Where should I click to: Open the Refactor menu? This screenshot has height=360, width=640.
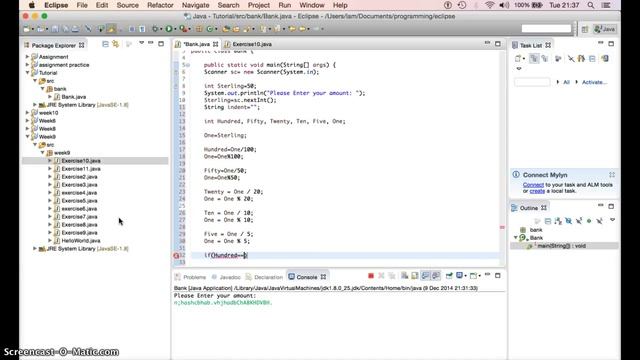(160, 5)
